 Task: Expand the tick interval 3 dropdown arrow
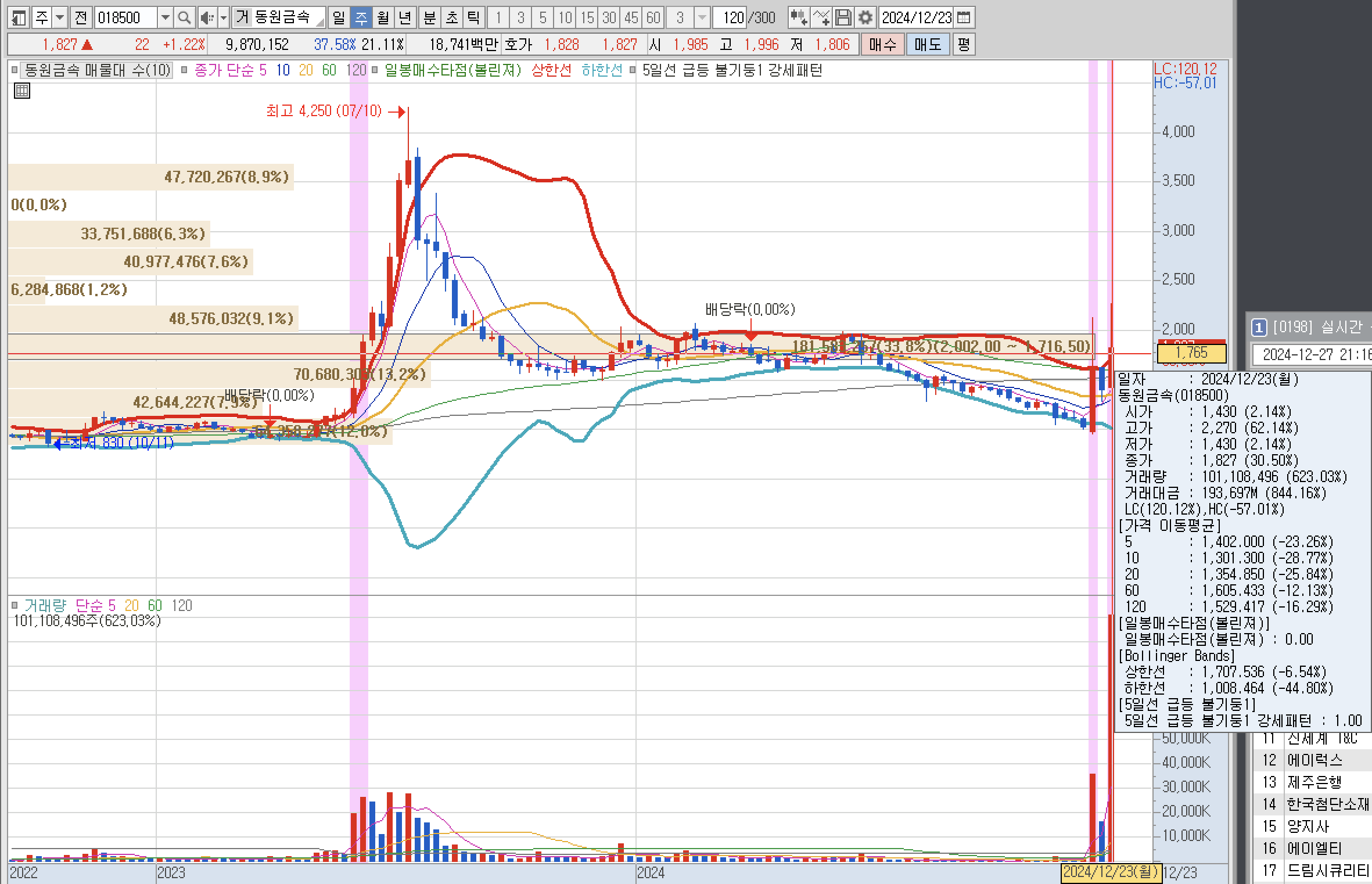click(x=702, y=18)
